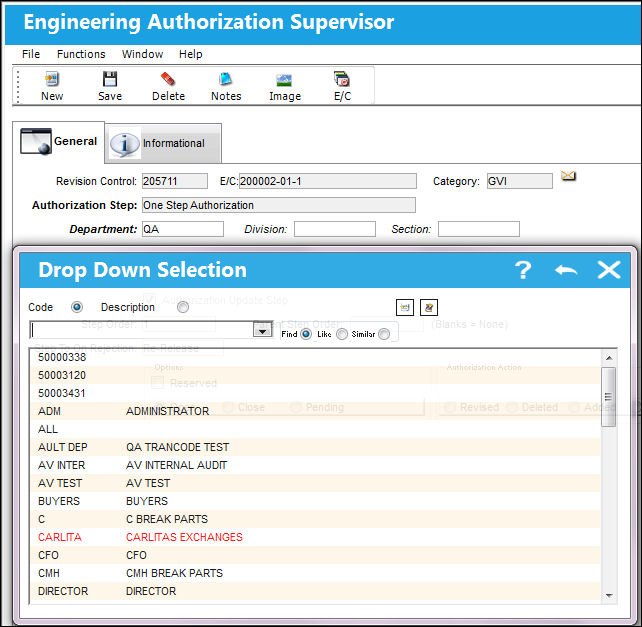Select the BUYERS row
This screenshot has height=627, width=642.
315,501
